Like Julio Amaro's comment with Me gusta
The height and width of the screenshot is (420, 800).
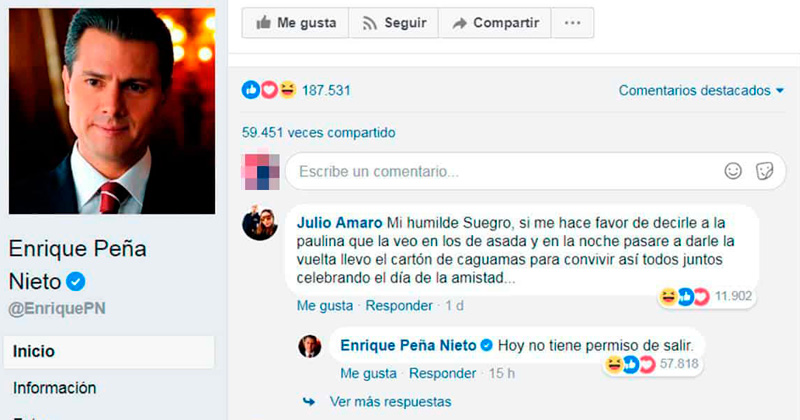(x=324, y=306)
